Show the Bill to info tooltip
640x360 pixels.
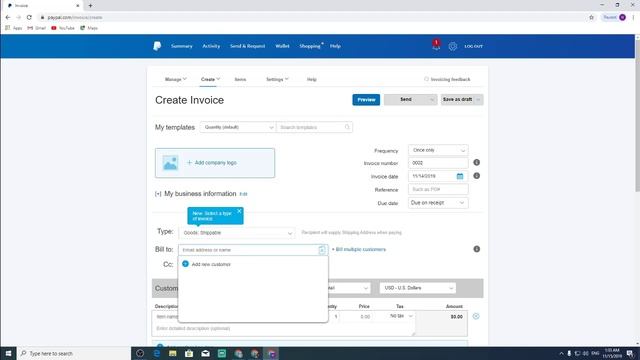tap(476, 249)
